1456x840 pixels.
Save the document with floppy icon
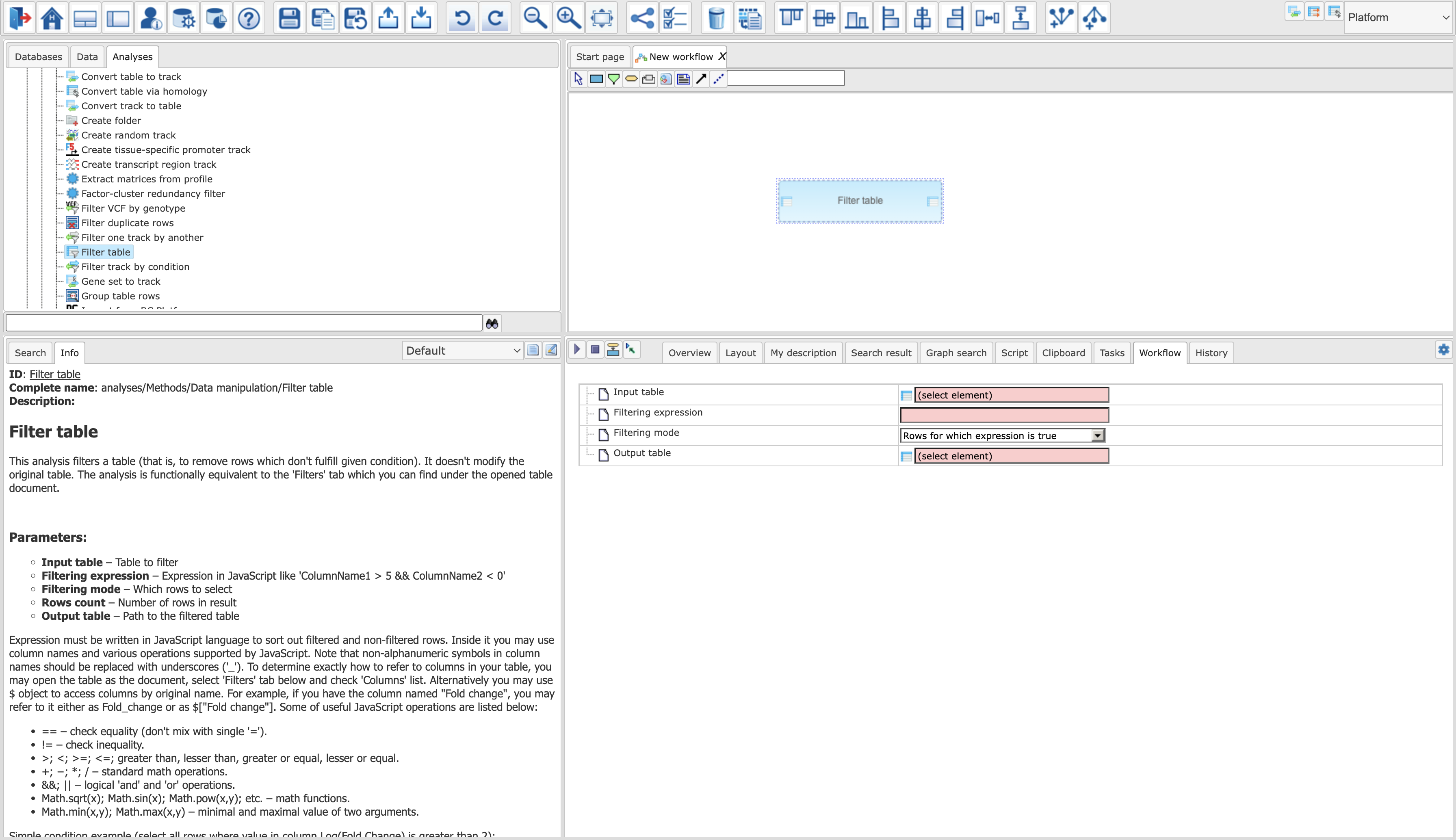289,18
